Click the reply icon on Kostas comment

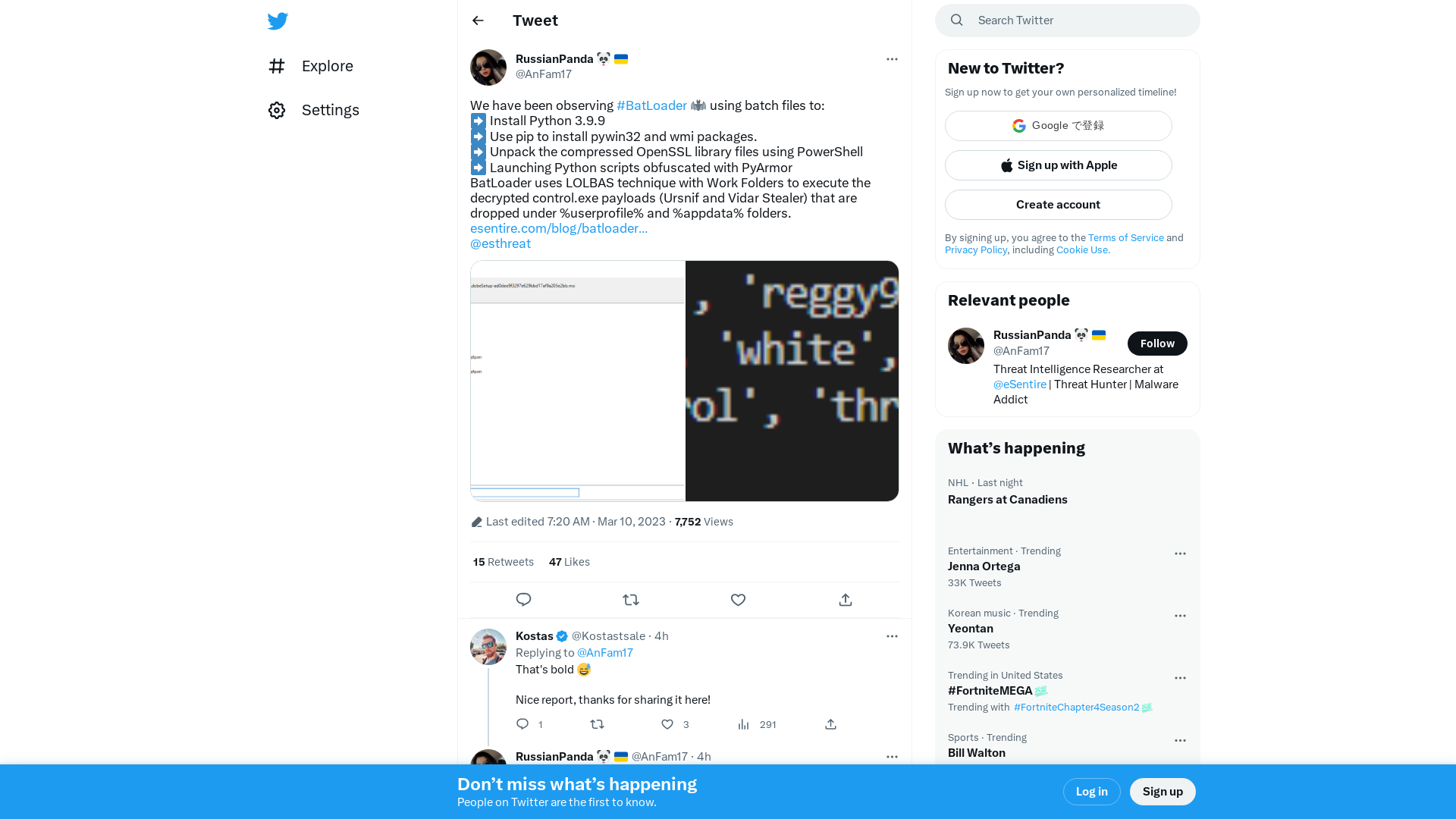523,724
